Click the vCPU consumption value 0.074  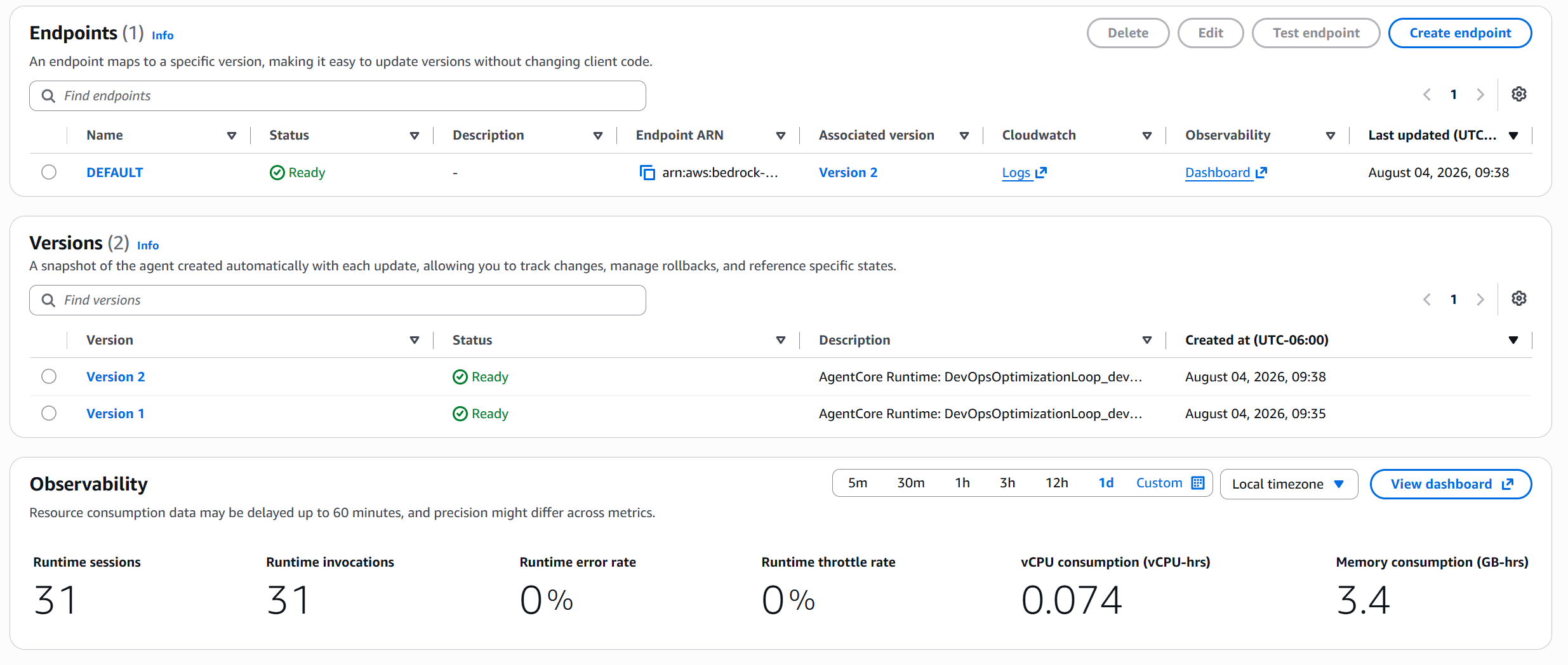[x=1072, y=600]
